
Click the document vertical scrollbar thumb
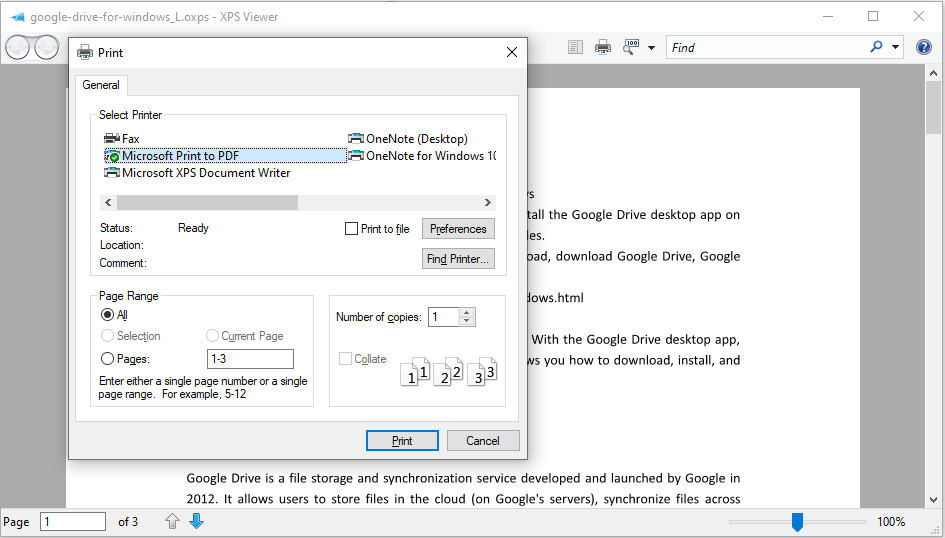tap(934, 107)
